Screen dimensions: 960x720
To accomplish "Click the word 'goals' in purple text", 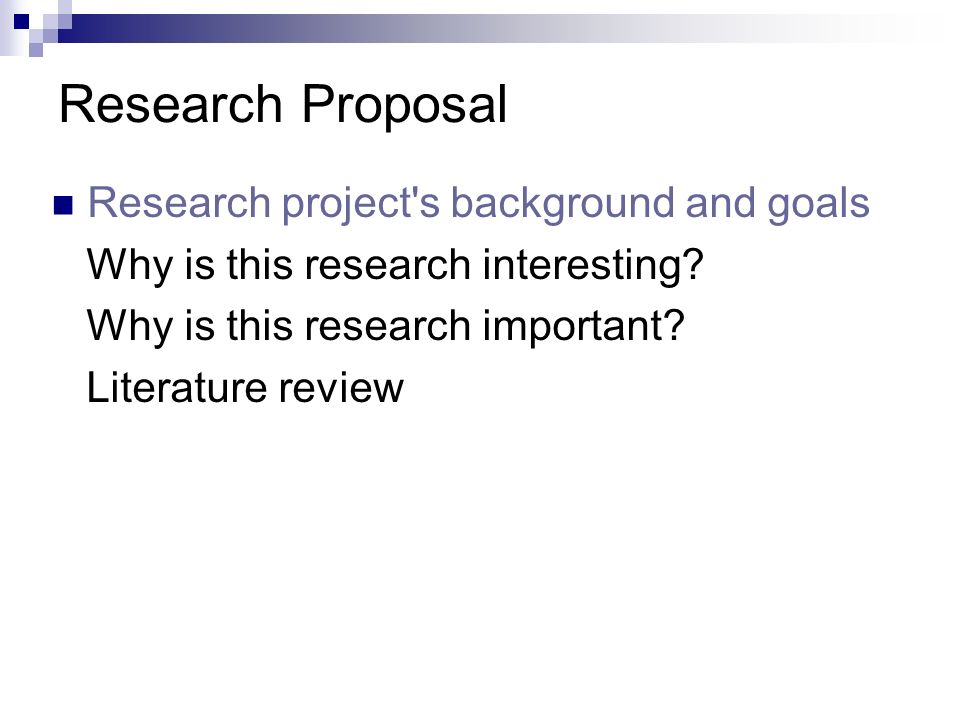I will pos(818,204).
